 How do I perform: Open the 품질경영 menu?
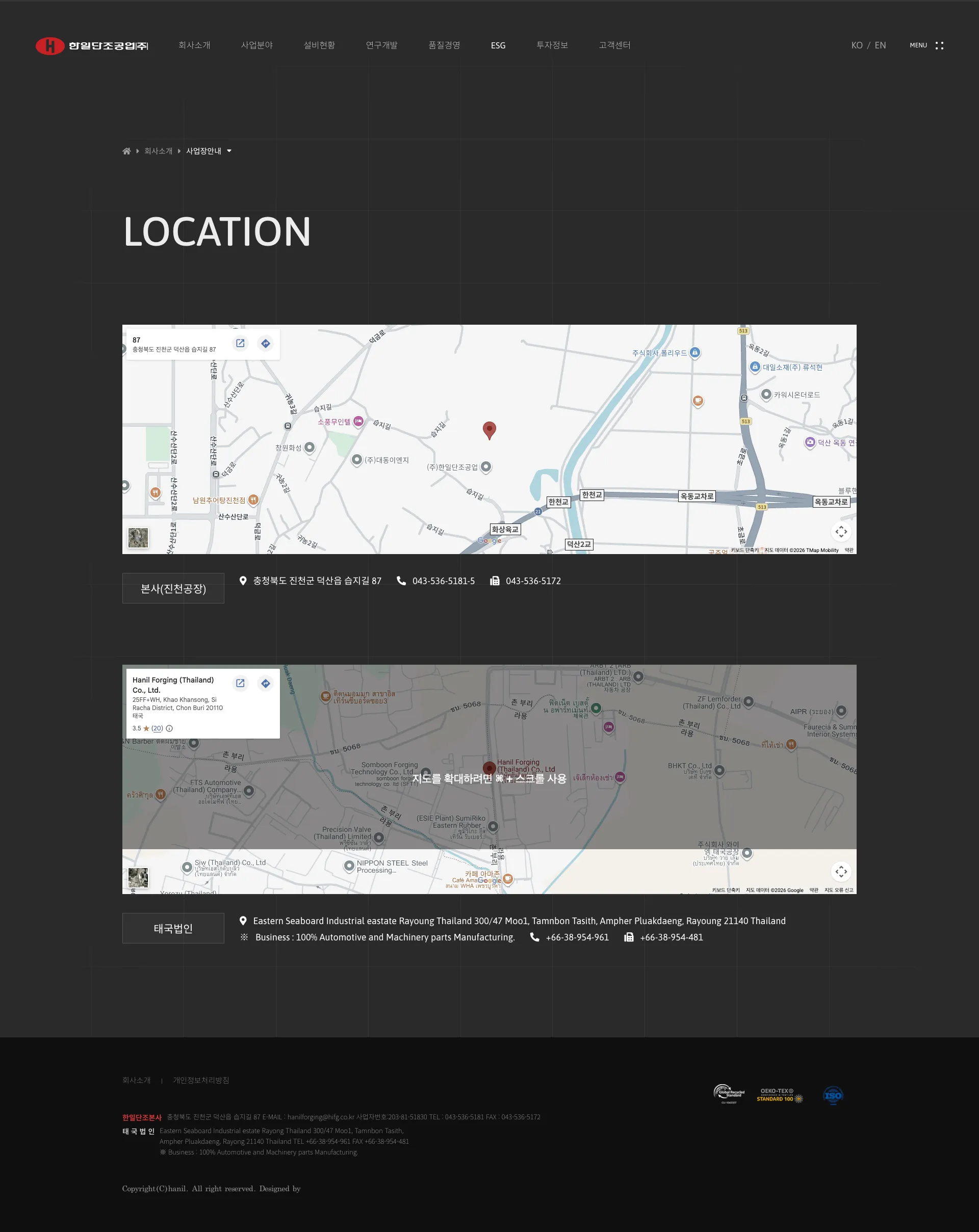click(444, 45)
